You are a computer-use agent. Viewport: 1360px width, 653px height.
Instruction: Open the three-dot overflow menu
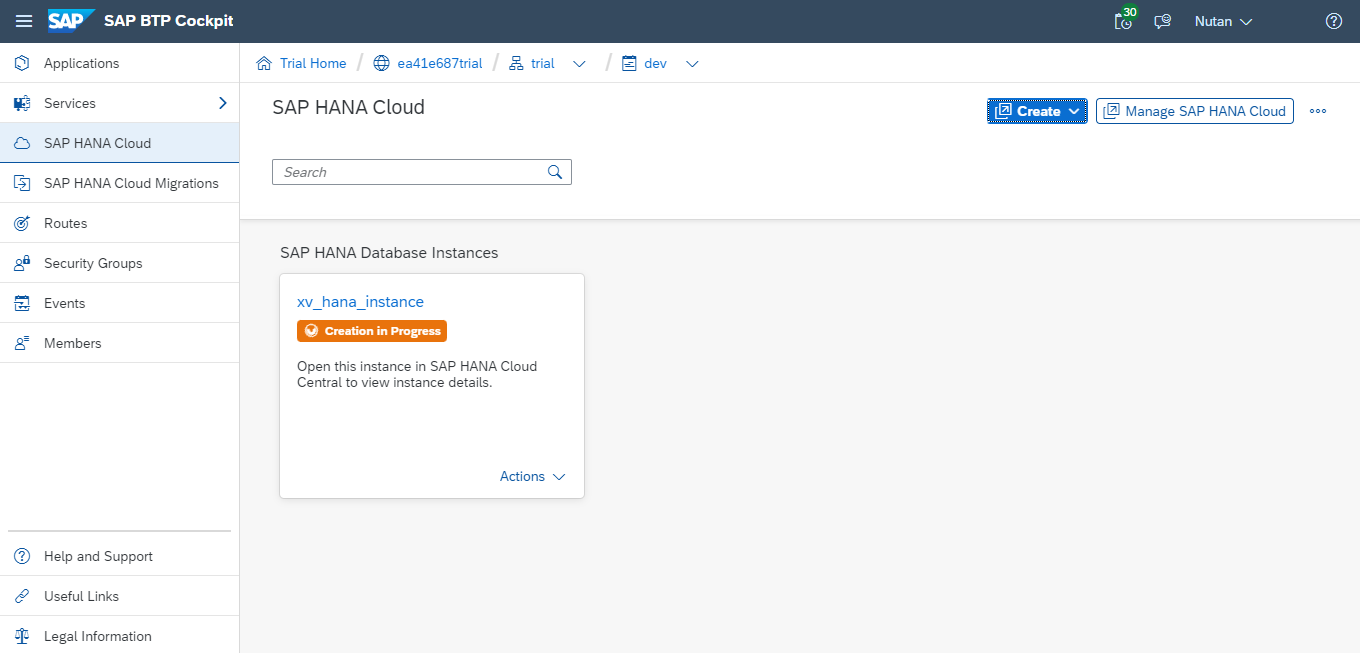pos(1318,111)
